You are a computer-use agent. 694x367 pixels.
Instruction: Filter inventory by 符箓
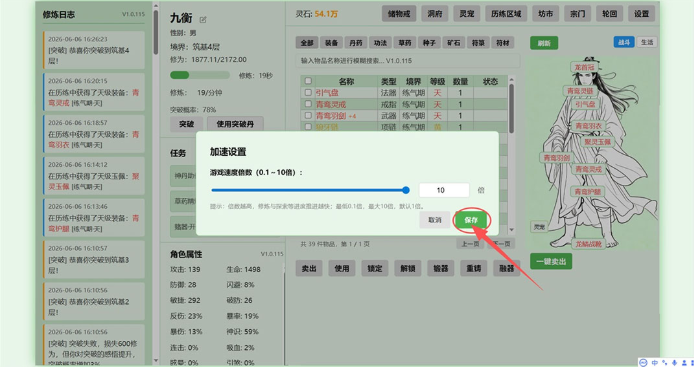pyautogui.click(x=478, y=42)
